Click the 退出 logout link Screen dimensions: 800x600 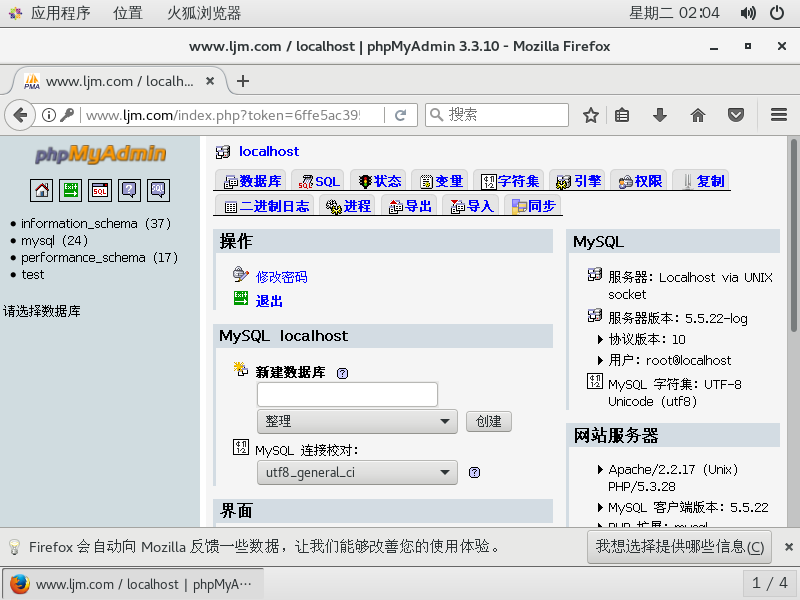tap(269, 301)
